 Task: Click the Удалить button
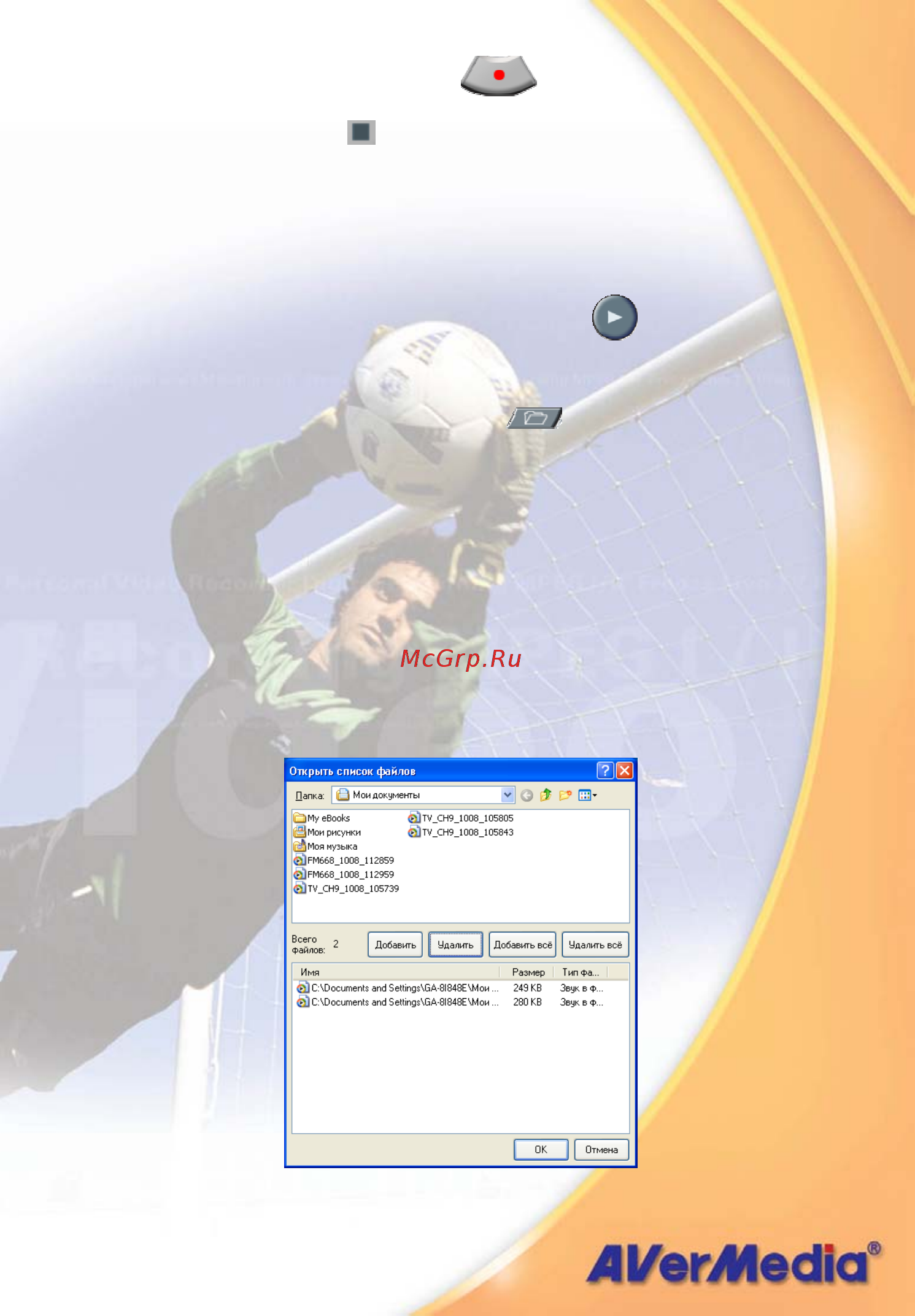(x=455, y=945)
